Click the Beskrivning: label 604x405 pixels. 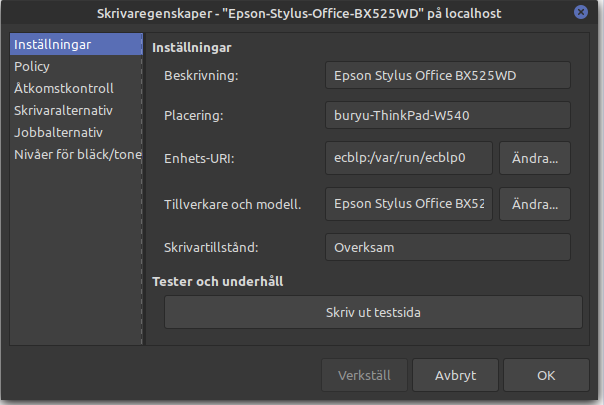201,76
